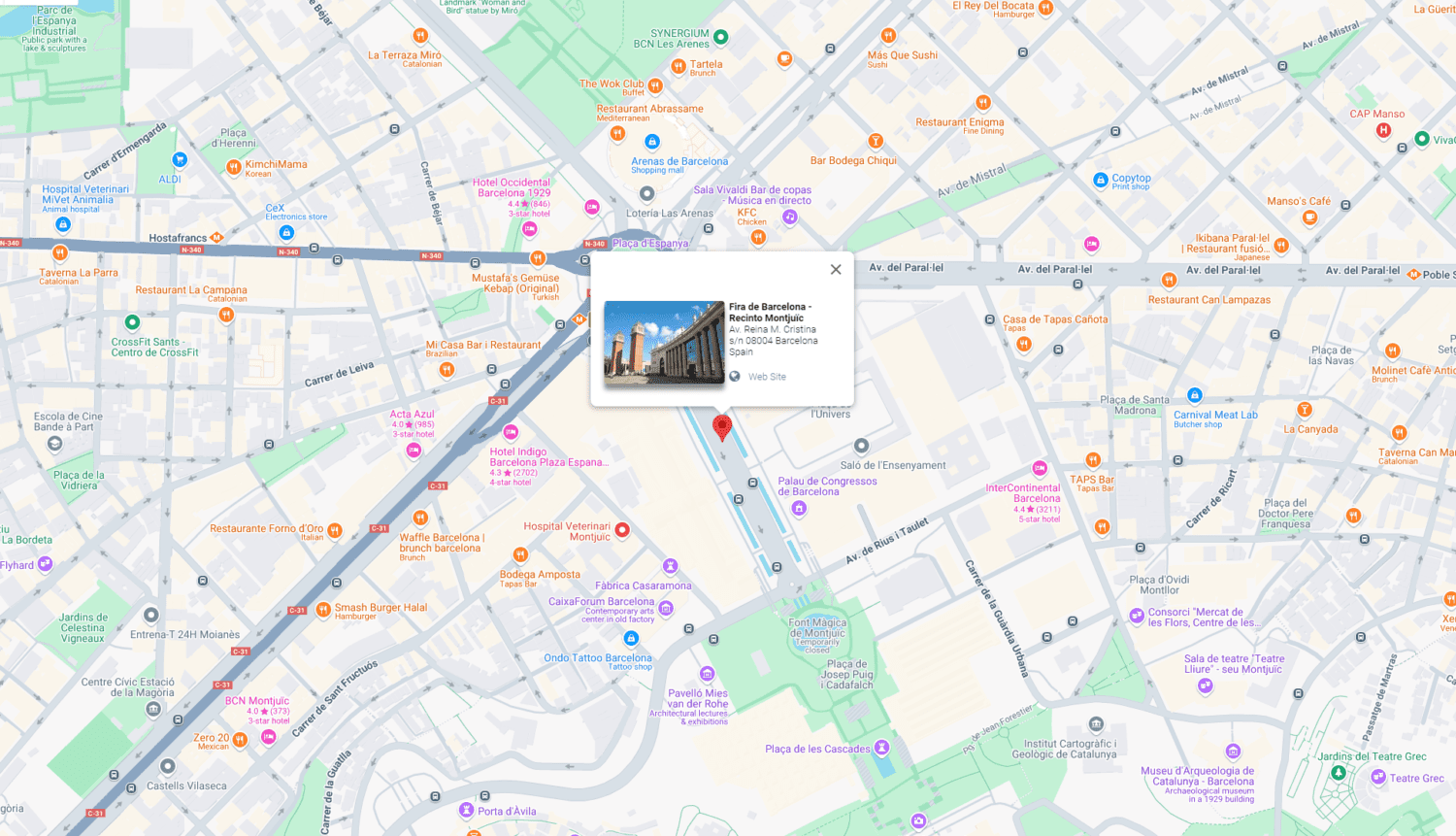
Task: Click the Hospital Veterinari MiVet icon
Action: 63,224
